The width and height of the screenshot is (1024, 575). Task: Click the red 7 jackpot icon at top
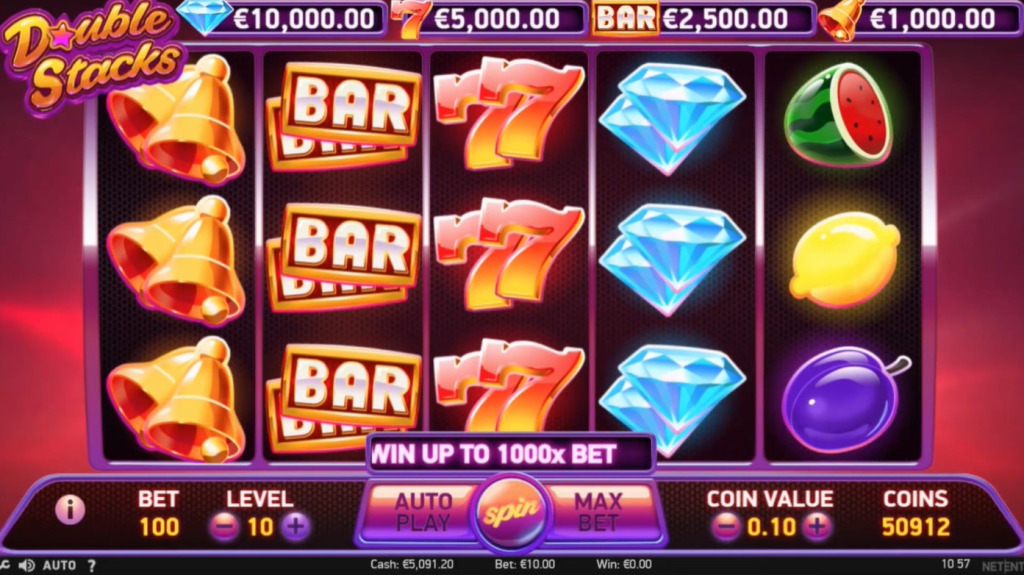pos(411,19)
